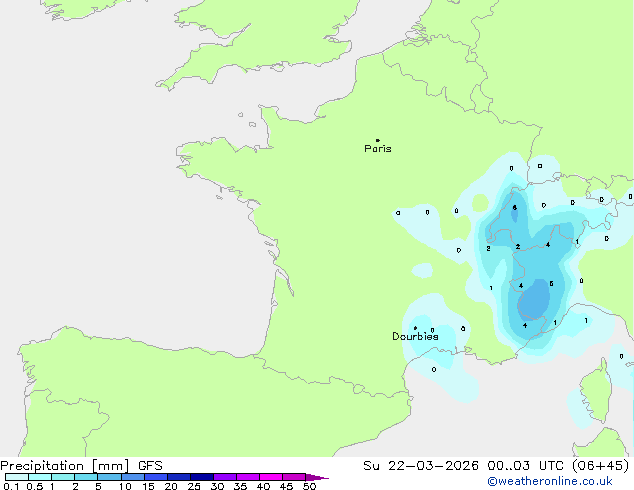Pick the 35–40 mm legend swatch
Image resolution: width=634 pixels, height=490 pixels.
click(x=248, y=477)
